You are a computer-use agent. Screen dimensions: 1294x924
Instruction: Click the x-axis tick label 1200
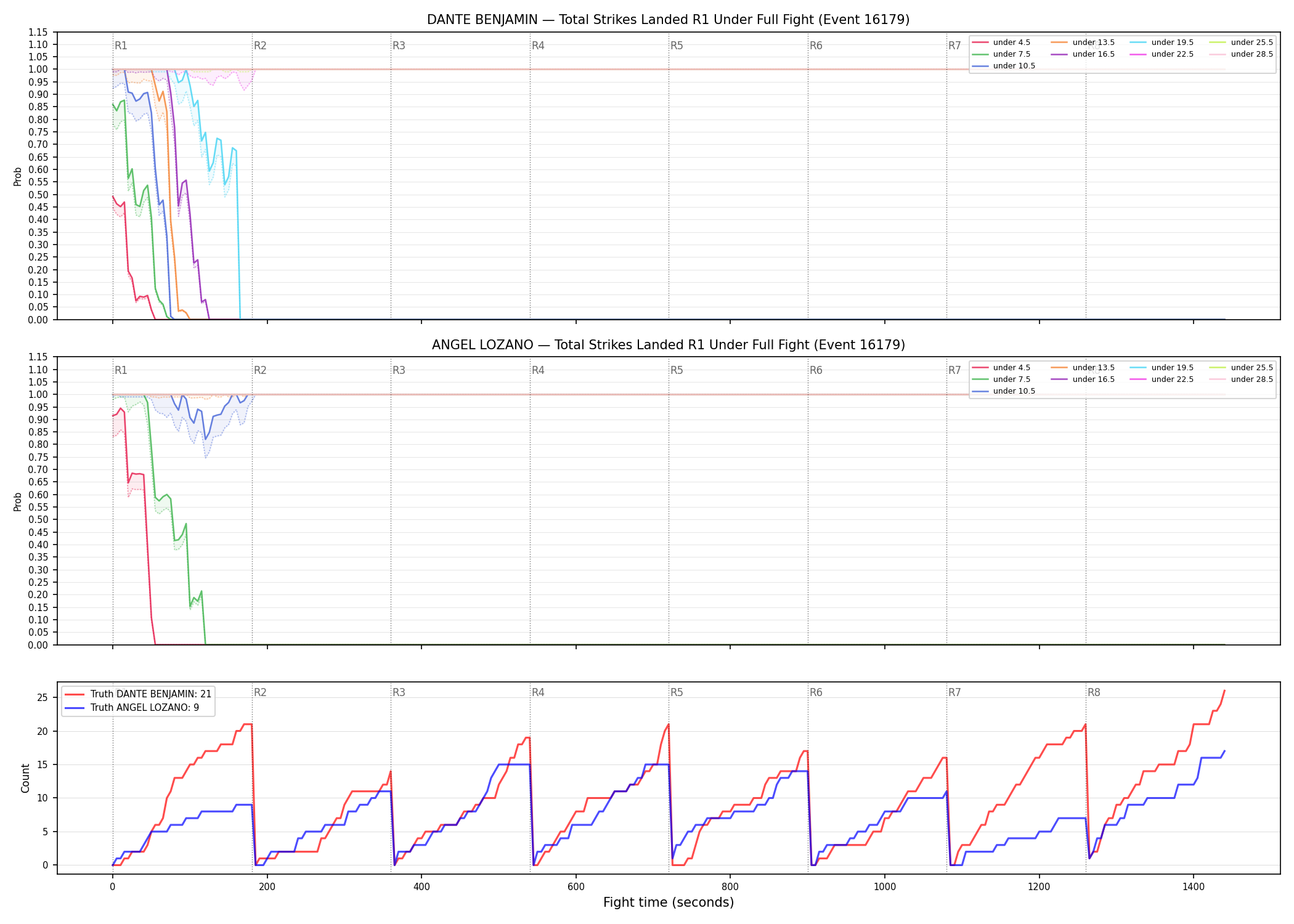(x=1040, y=887)
